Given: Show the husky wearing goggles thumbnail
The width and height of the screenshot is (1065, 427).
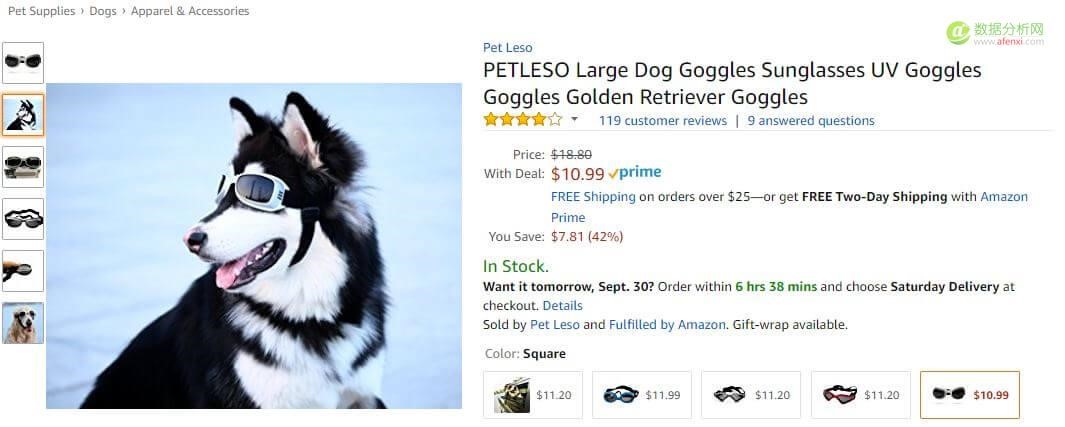Looking at the screenshot, I should coord(22,114).
